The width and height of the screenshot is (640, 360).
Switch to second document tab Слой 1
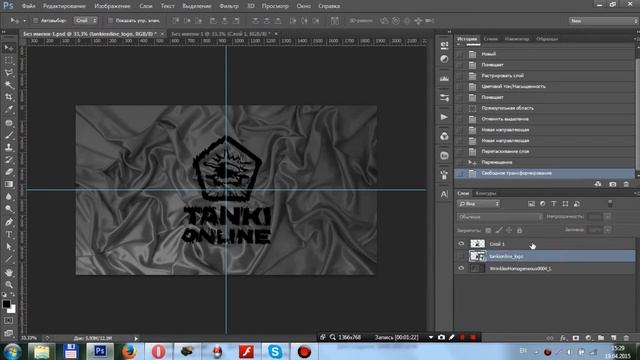[x=220, y=33]
